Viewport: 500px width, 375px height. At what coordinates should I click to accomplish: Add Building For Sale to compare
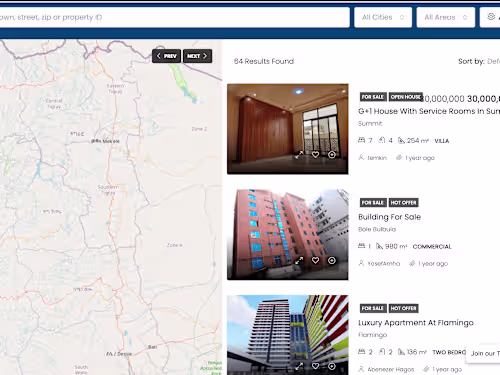pyautogui.click(x=332, y=260)
